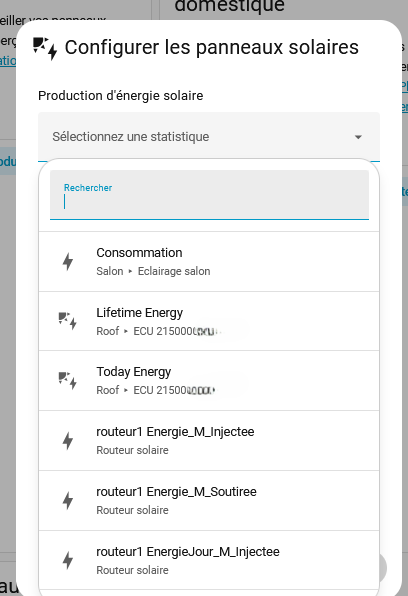Pick Today Energy statistic
Image resolution: width=408 pixels, height=596 pixels.
(x=209, y=380)
